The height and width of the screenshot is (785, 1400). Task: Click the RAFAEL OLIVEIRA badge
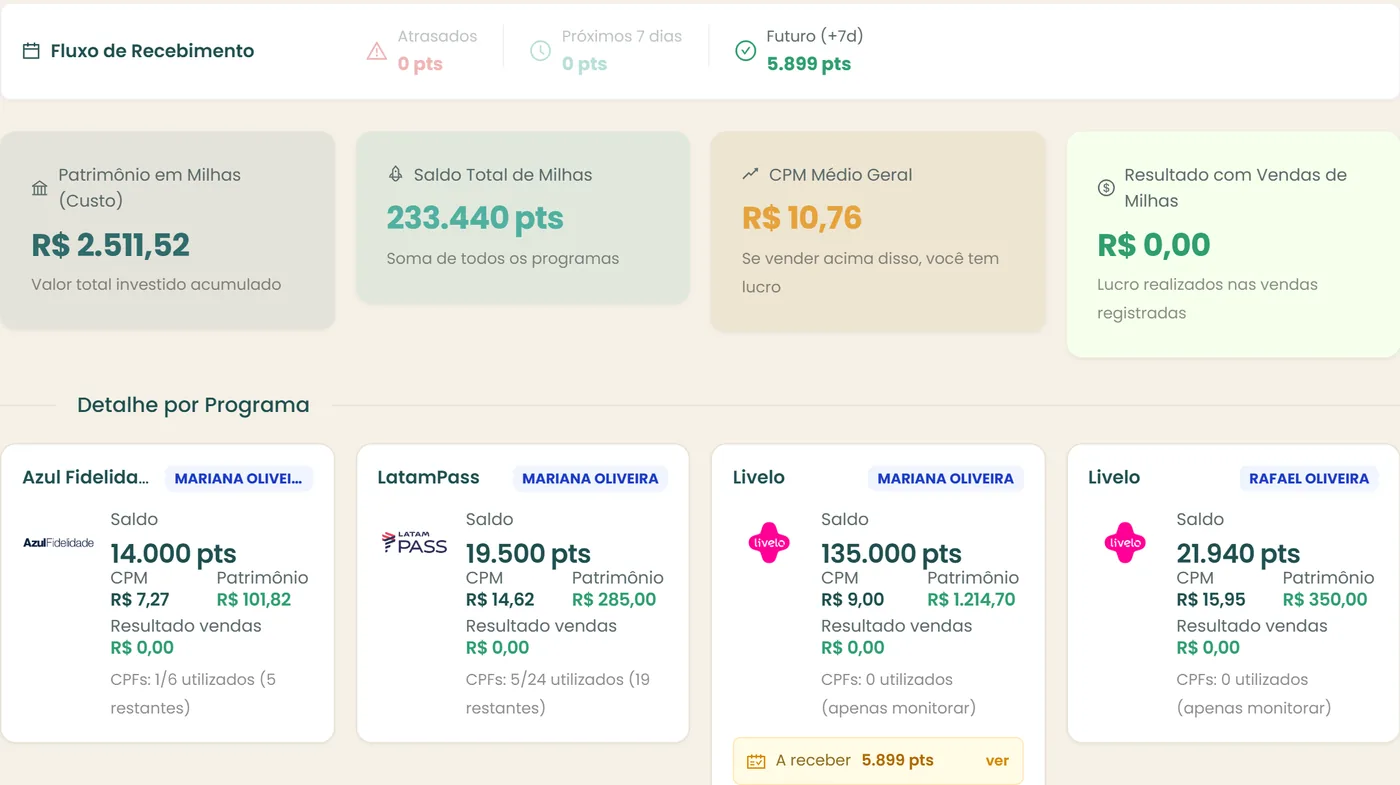pyautogui.click(x=1309, y=479)
